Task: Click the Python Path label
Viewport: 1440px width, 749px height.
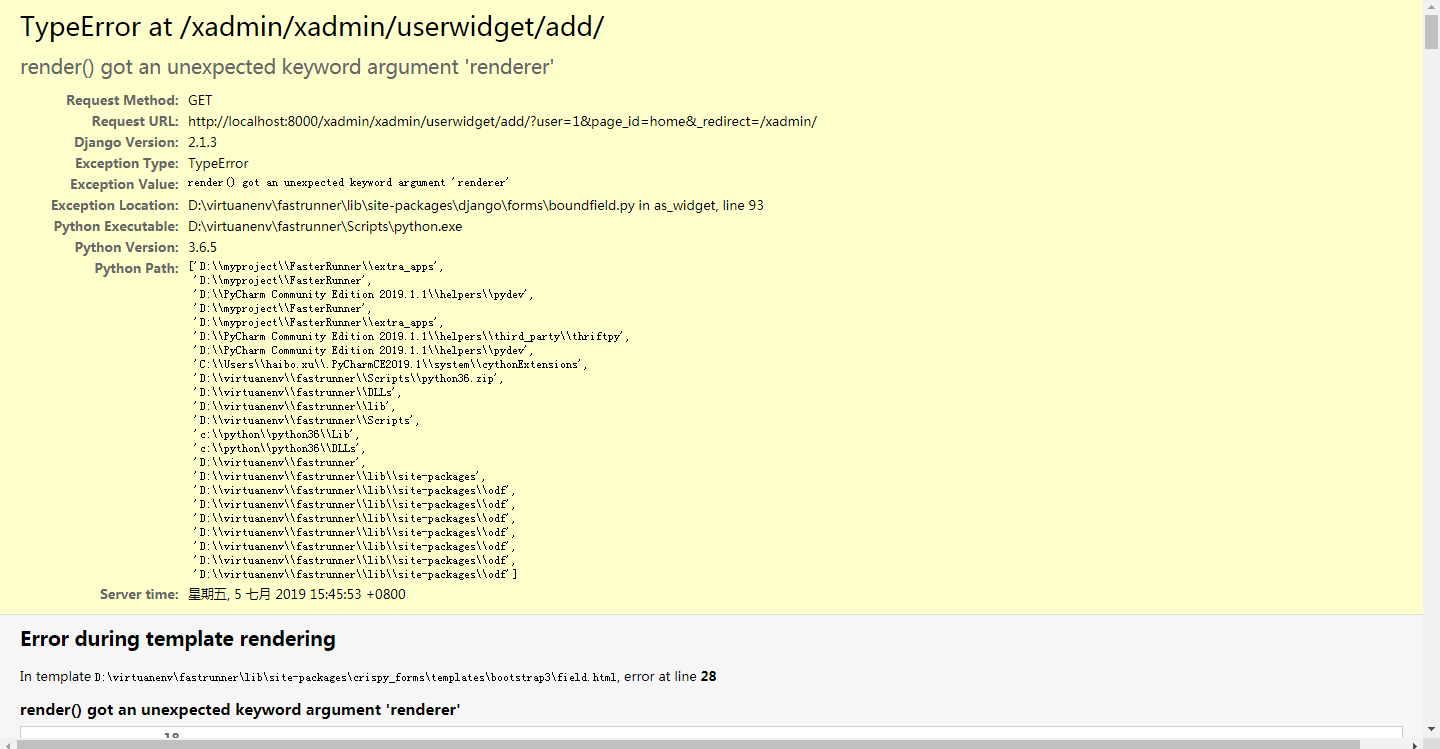Action: pyautogui.click(x=137, y=268)
